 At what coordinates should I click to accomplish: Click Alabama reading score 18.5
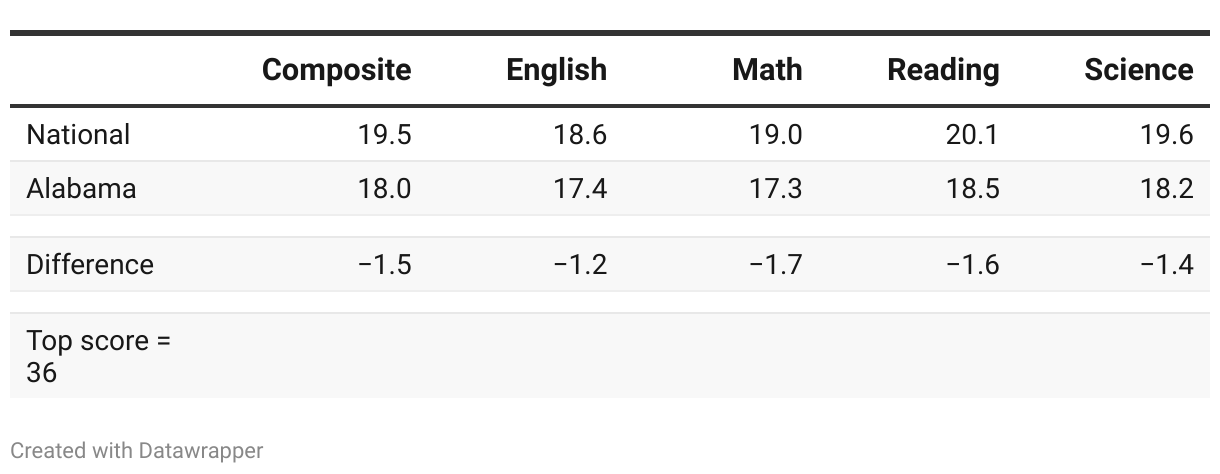pyautogui.click(x=972, y=188)
